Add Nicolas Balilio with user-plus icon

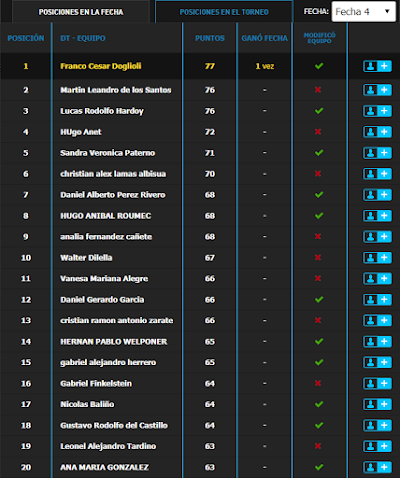click(x=377, y=404)
